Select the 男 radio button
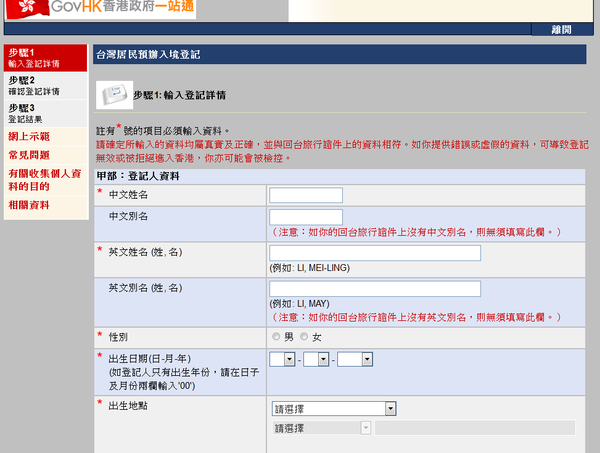Viewport: 600px width, 453px height. [x=276, y=337]
